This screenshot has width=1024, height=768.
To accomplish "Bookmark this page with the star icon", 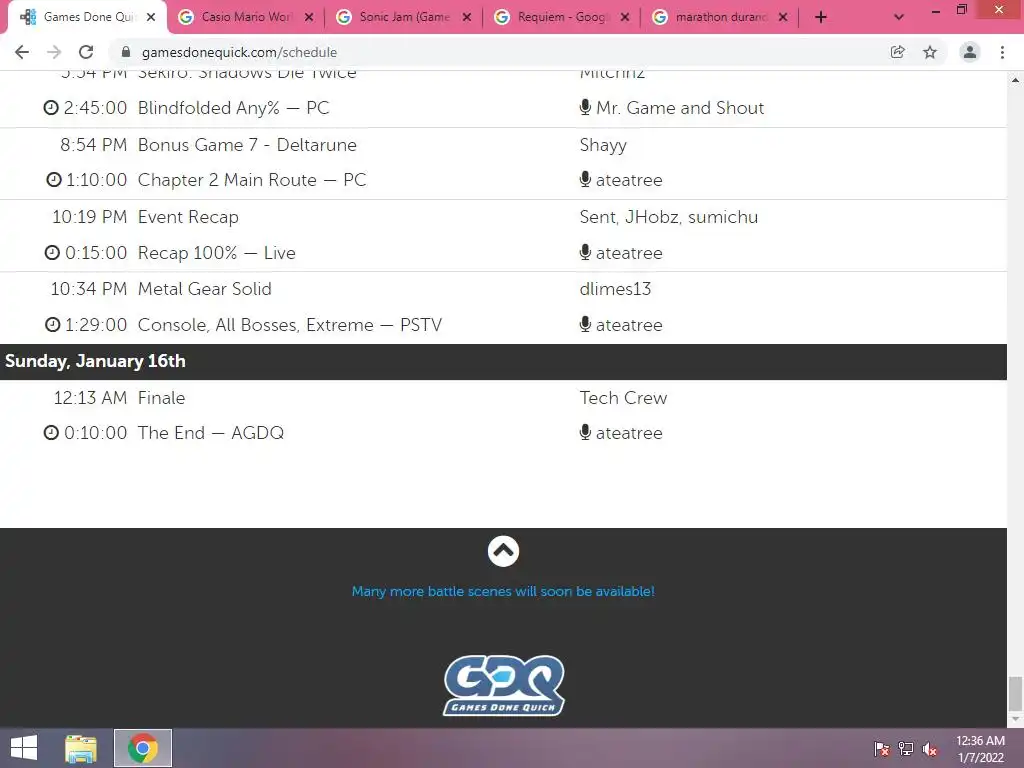I will (930, 52).
